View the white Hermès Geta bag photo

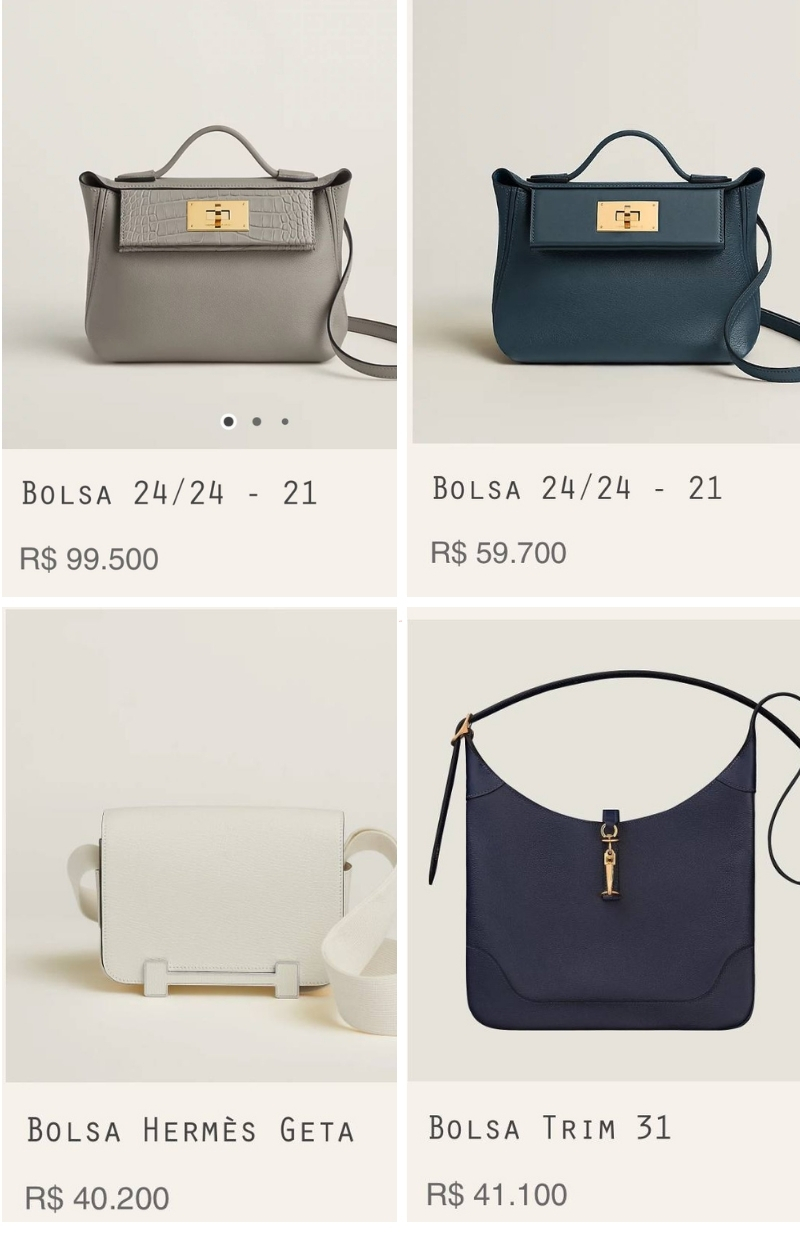(200, 846)
